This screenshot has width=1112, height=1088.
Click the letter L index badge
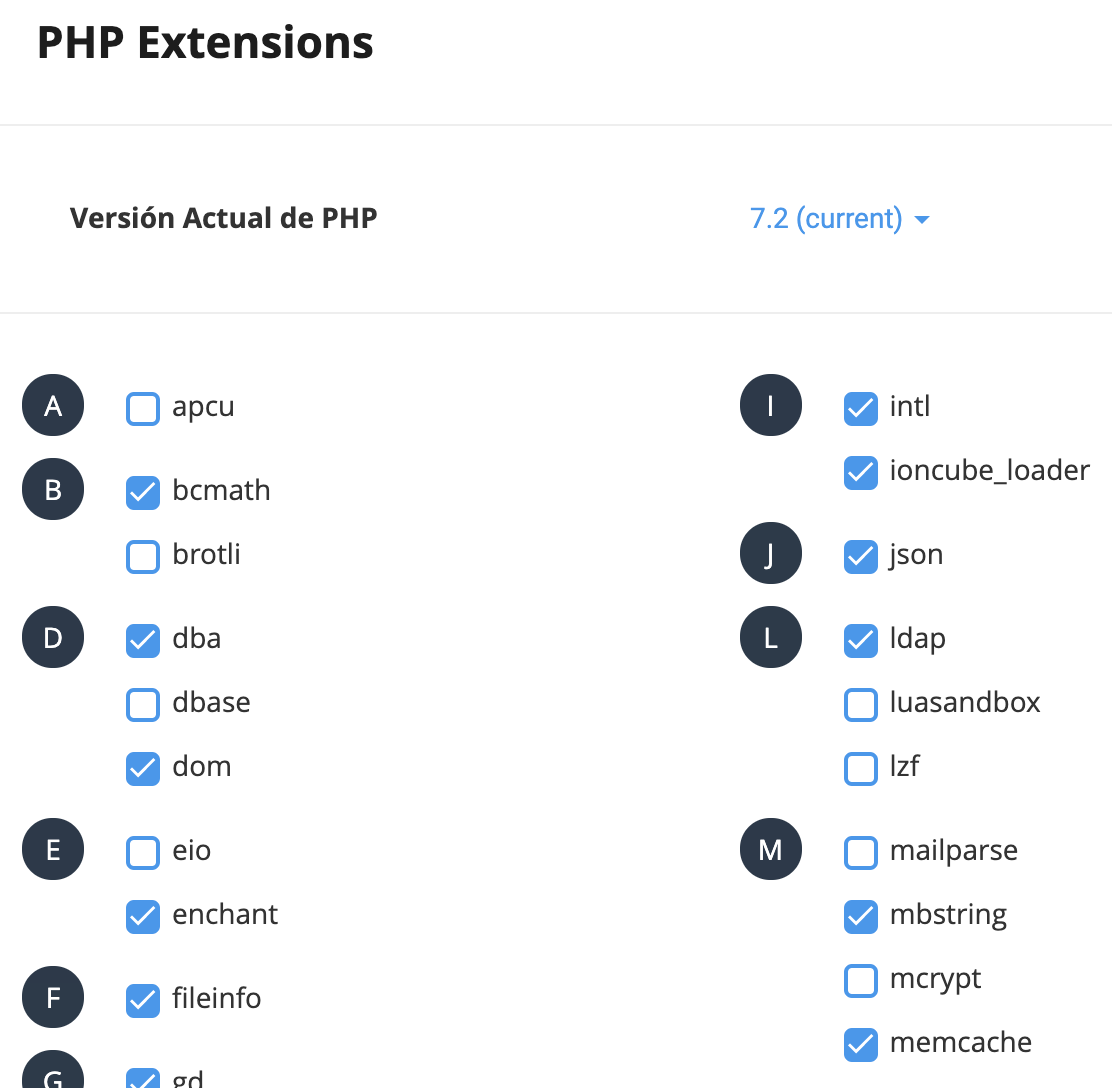pos(770,638)
